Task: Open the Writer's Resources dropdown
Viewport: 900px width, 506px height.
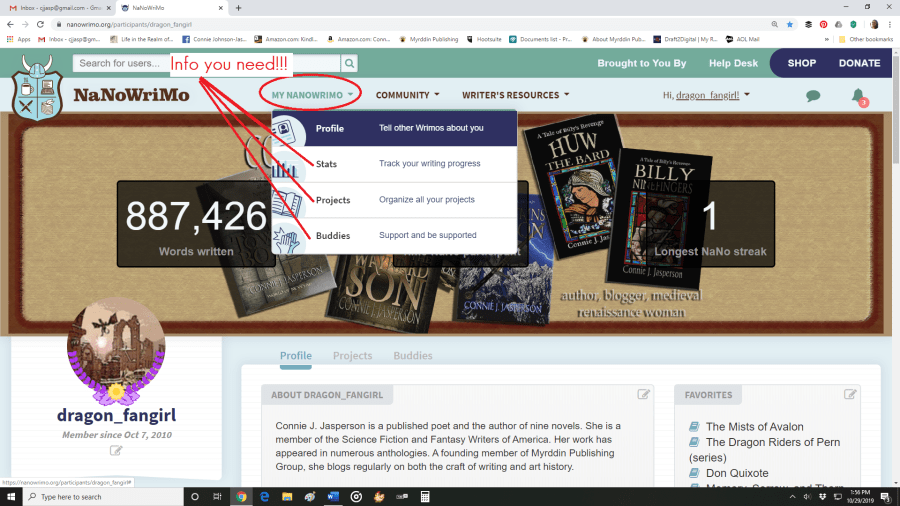Action: click(516, 95)
